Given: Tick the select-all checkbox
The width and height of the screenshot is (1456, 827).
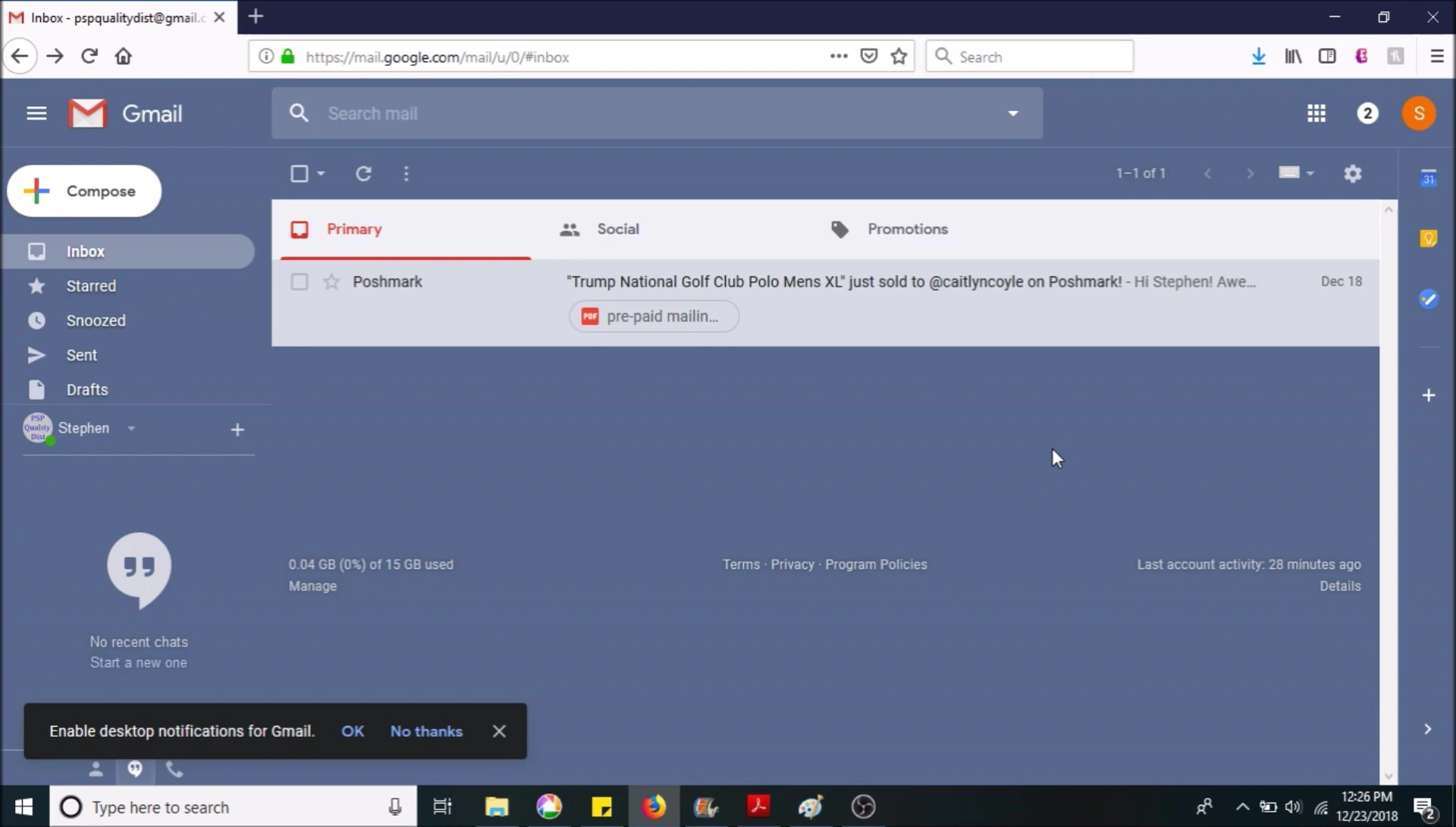Looking at the screenshot, I should click(x=300, y=174).
